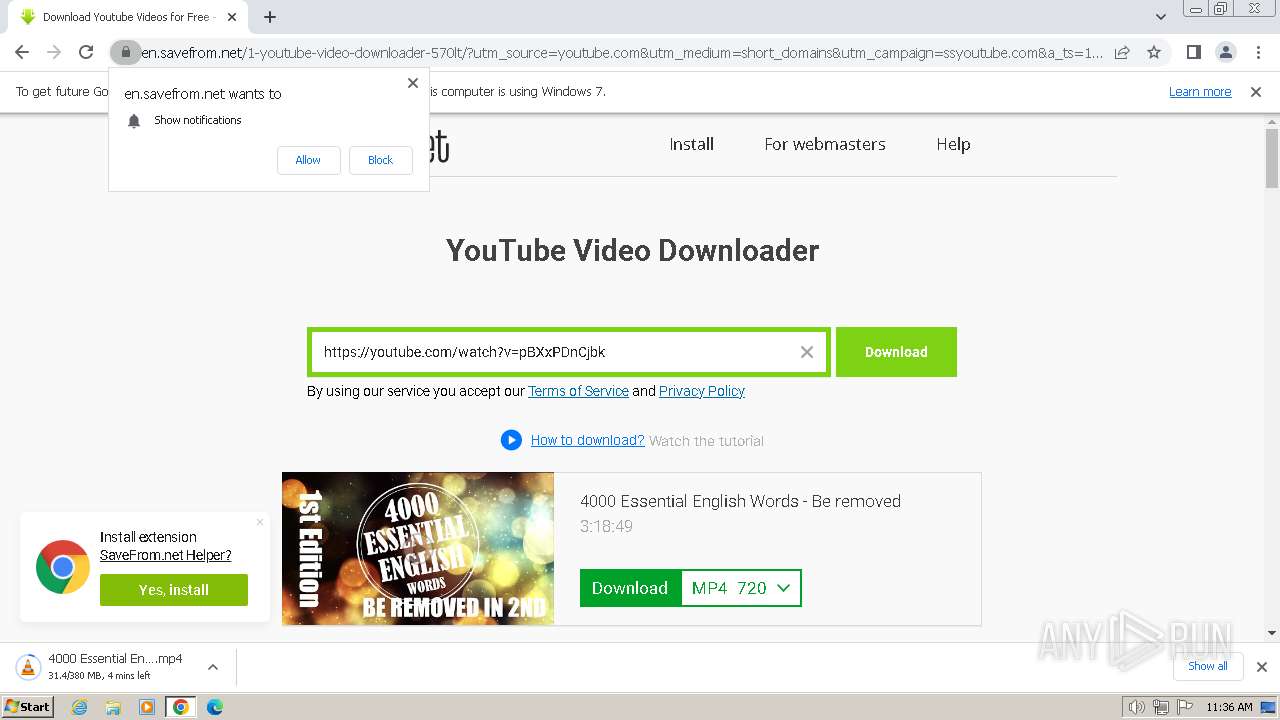Click Show all downloads button
1280x720 pixels.
[1207, 666]
